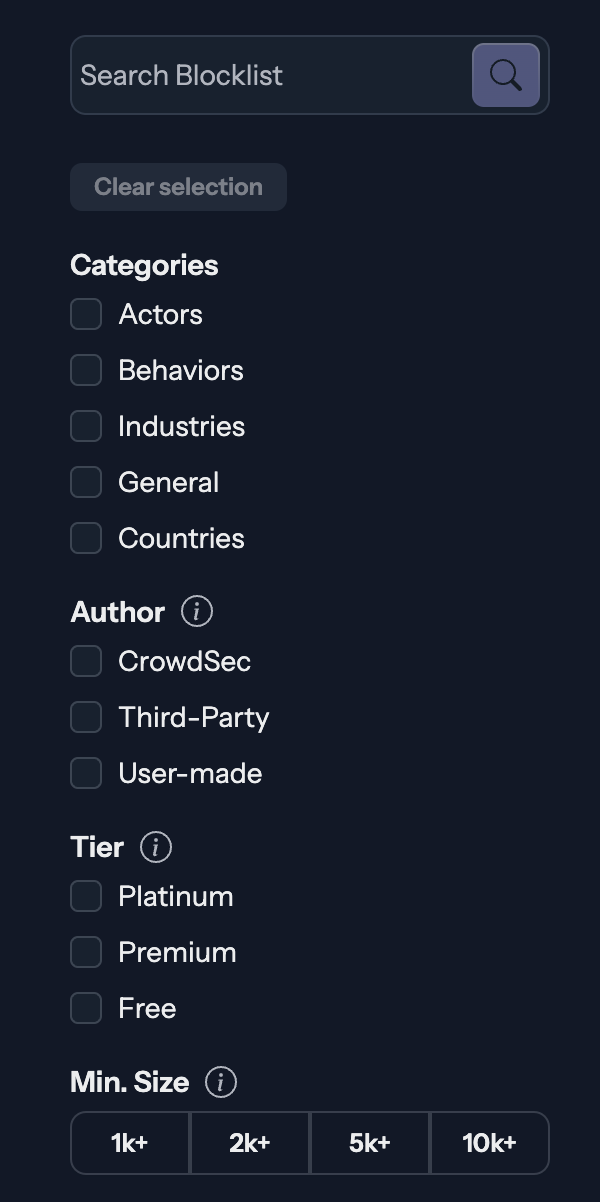The height and width of the screenshot is (1202, 600).
Task: Pick the 10k+ minimum size option
Action: coord(489,1143)
